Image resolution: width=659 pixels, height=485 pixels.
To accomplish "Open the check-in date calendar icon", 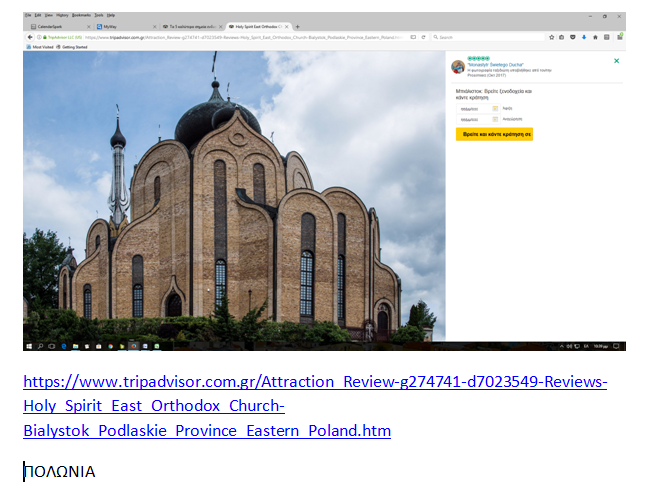I will coord(494,107).
